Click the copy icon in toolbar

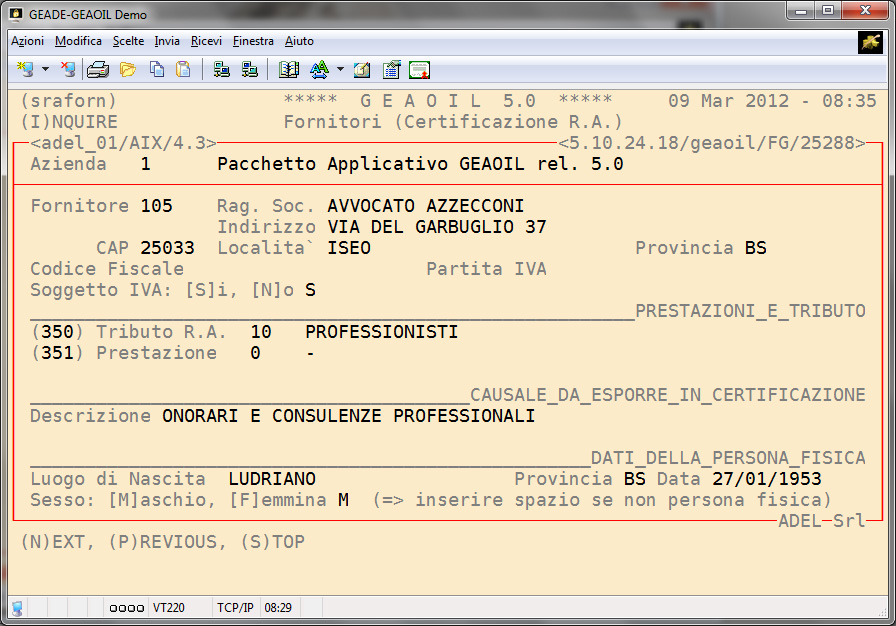coord(156,69)
